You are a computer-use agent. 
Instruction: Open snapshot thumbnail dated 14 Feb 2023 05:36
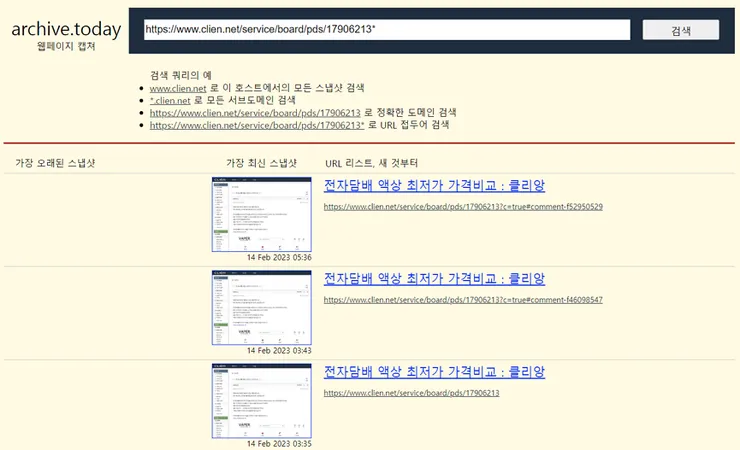click(x=261, y=214)
